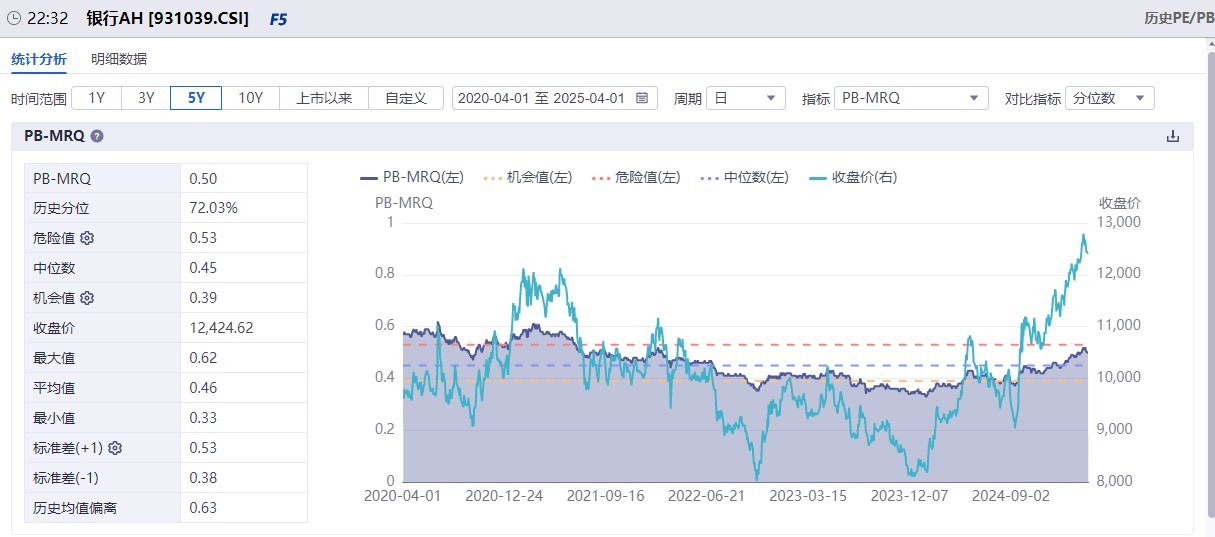Click the 标准差(-1) value 0.38

coord(203,478)
